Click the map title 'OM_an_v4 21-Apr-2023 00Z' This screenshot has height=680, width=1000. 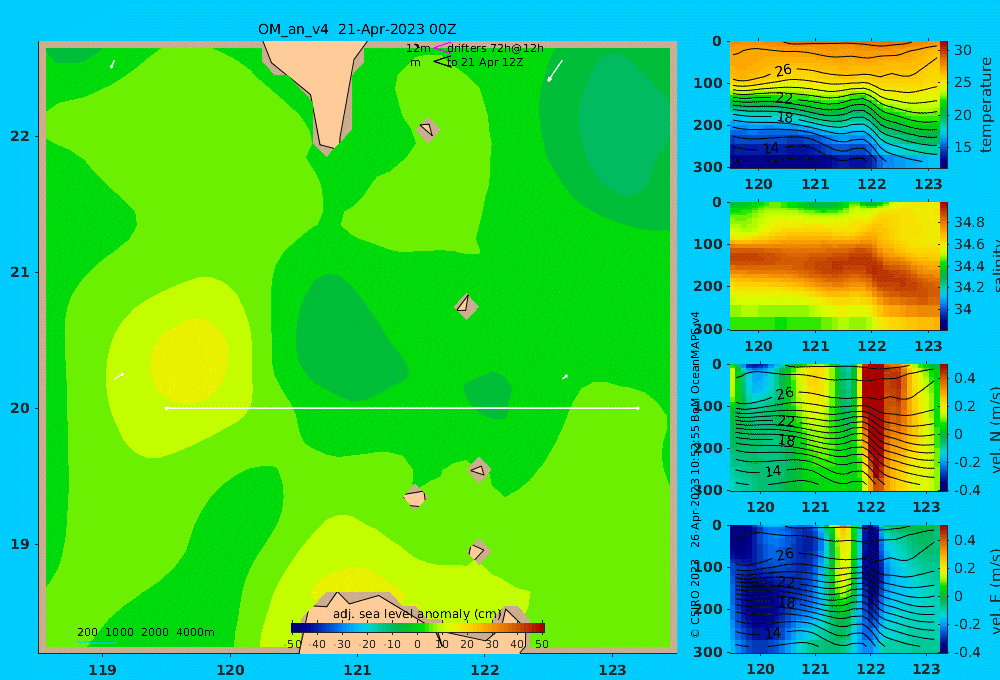(x=357, y=29)
